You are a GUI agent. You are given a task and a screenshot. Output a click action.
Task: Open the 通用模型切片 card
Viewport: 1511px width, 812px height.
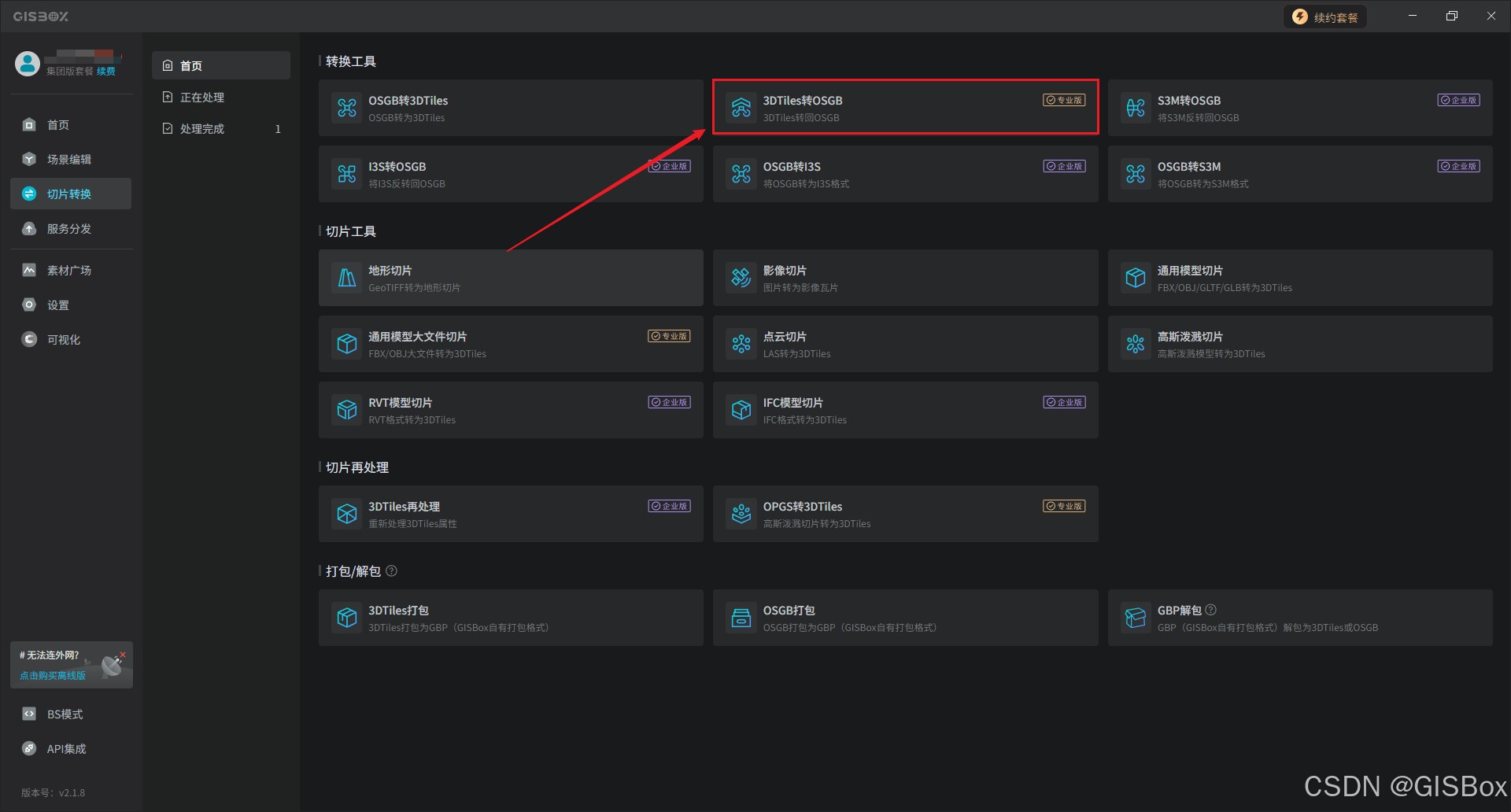pyautogui.click(x=1300, y=278)
